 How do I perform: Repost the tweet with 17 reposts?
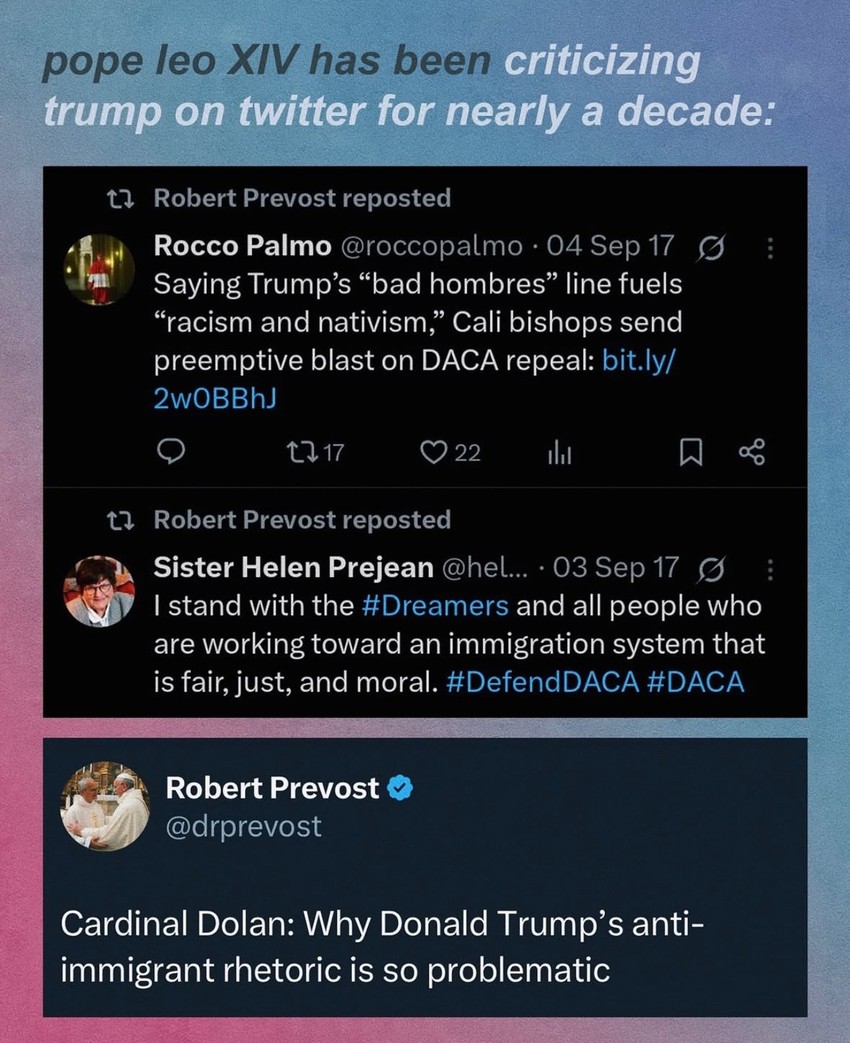[300, 453]
